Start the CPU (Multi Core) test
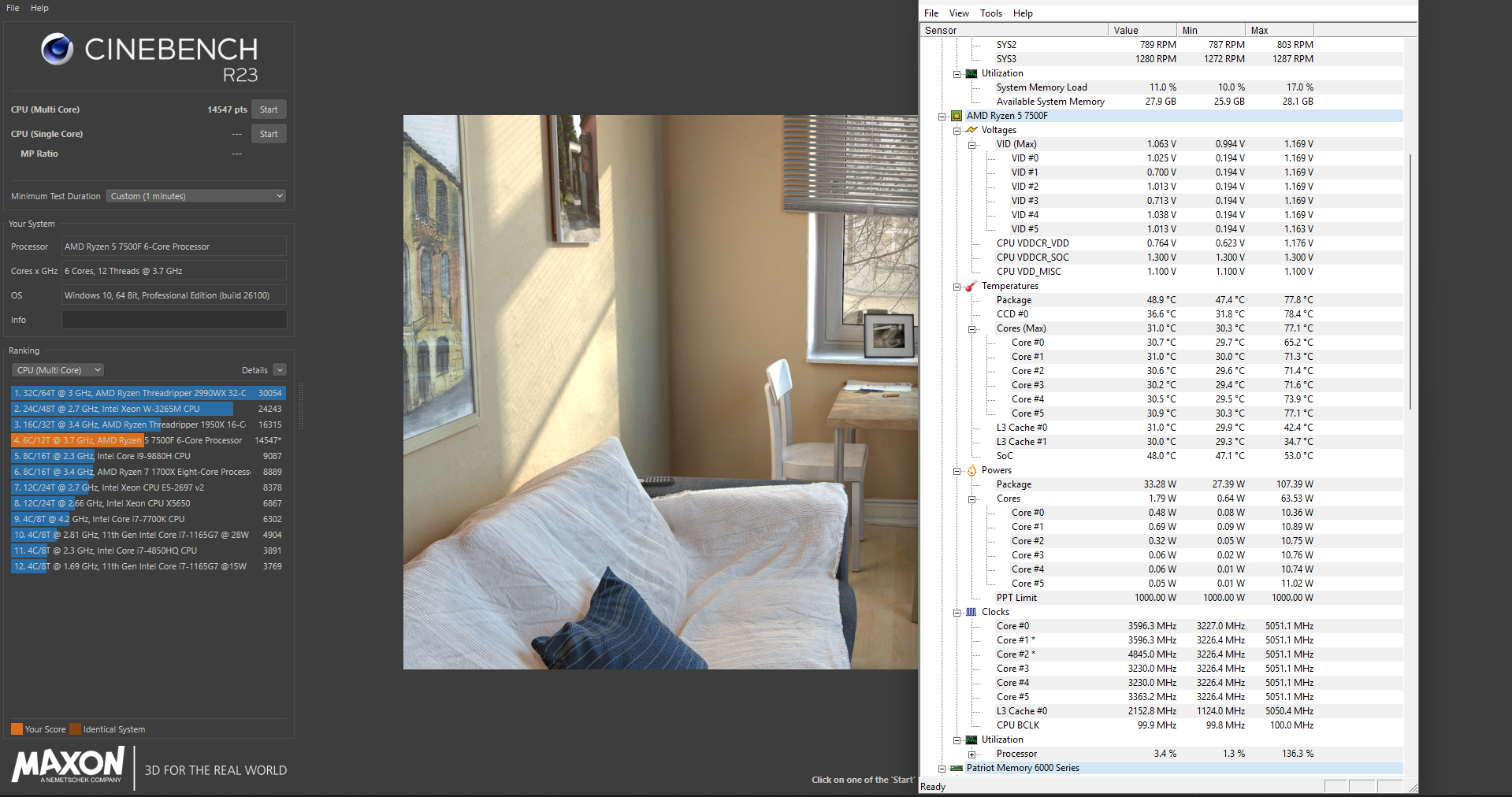This screenshot has width=1512, height=797. tap(269, 109)
